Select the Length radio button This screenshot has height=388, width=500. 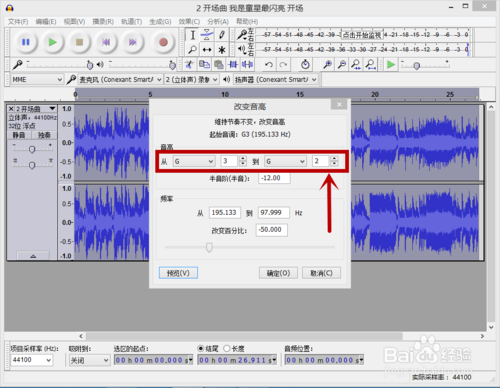(x=227, y=348)
